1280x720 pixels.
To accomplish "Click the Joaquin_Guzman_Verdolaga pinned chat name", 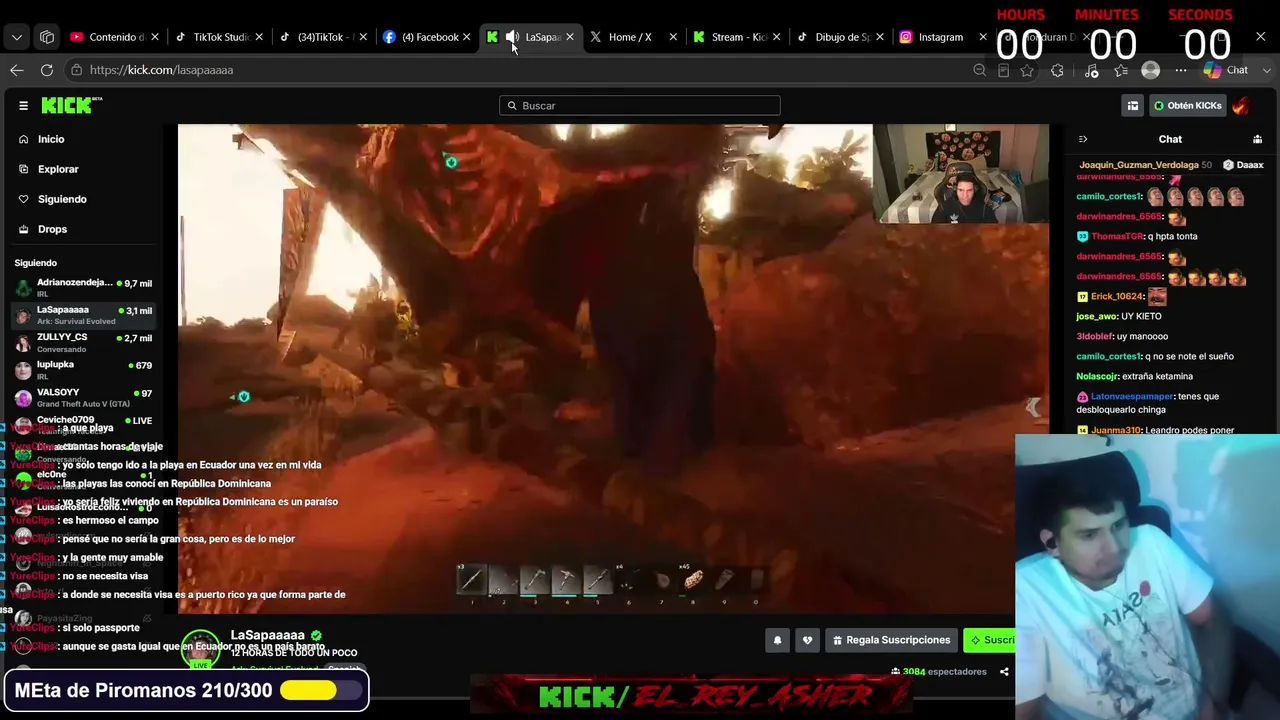I will pyautogui.click(x=1139, y=165).
